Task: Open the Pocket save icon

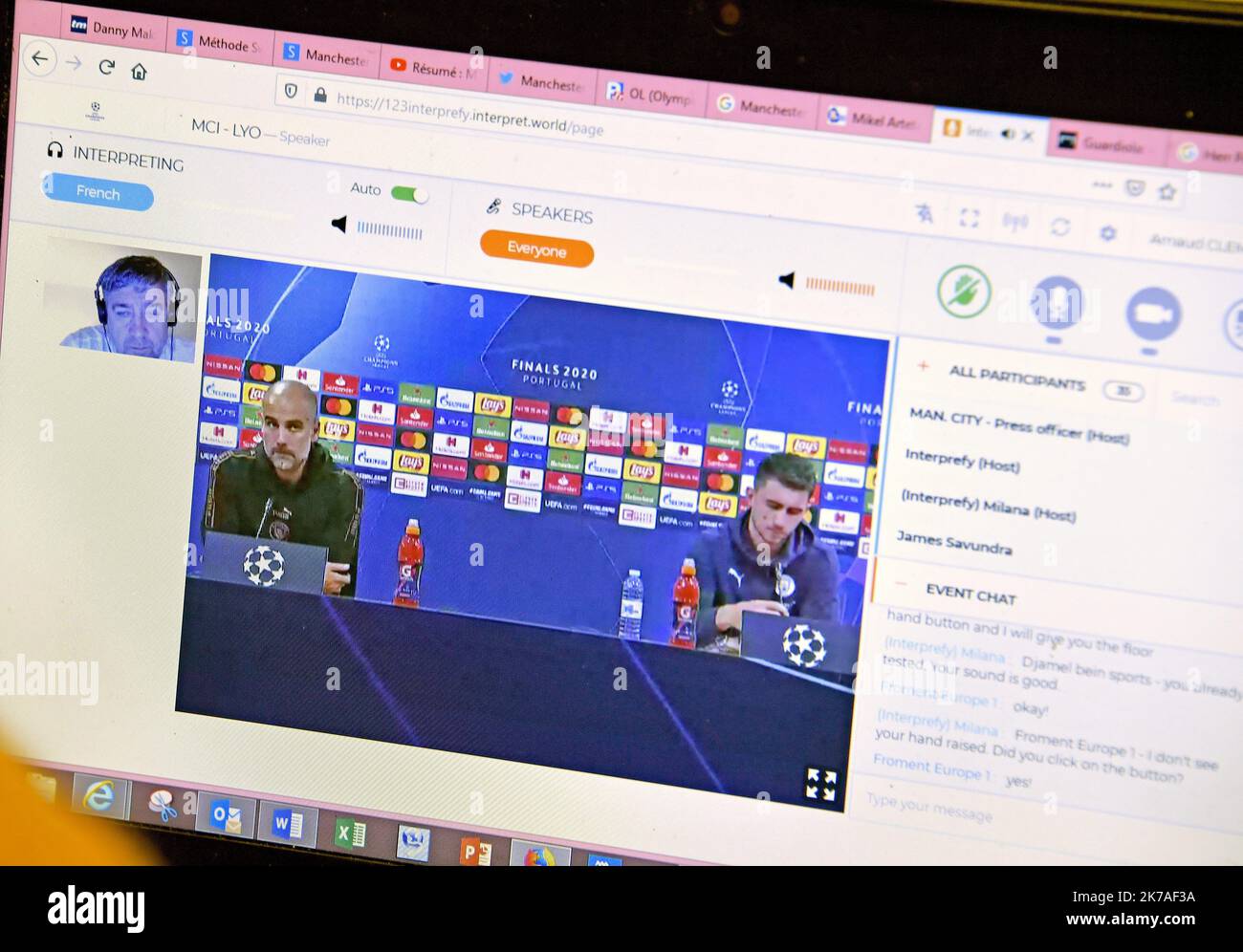Action: point(1134,187)
